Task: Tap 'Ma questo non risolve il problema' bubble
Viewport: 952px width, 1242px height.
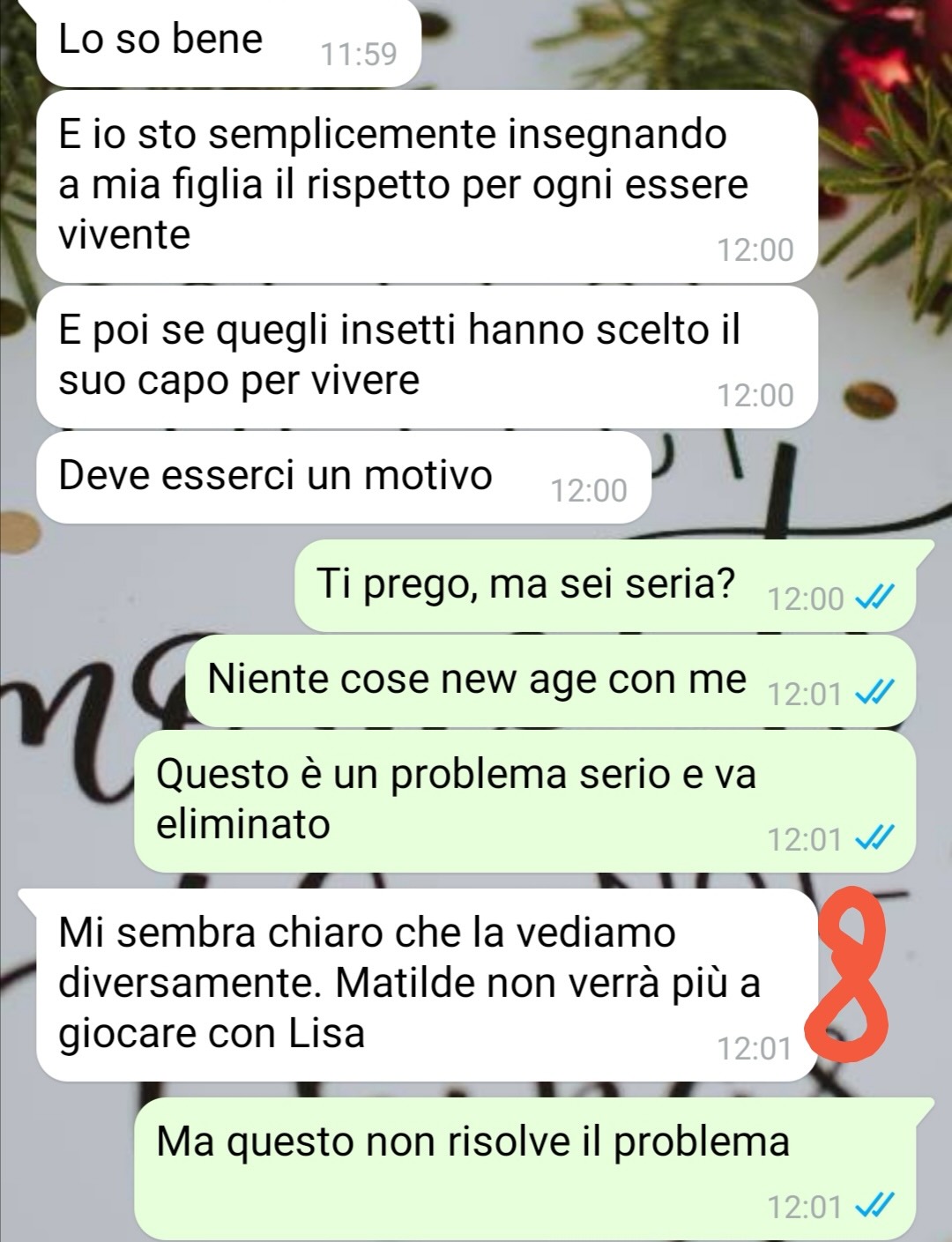Action: [534, 1168]
